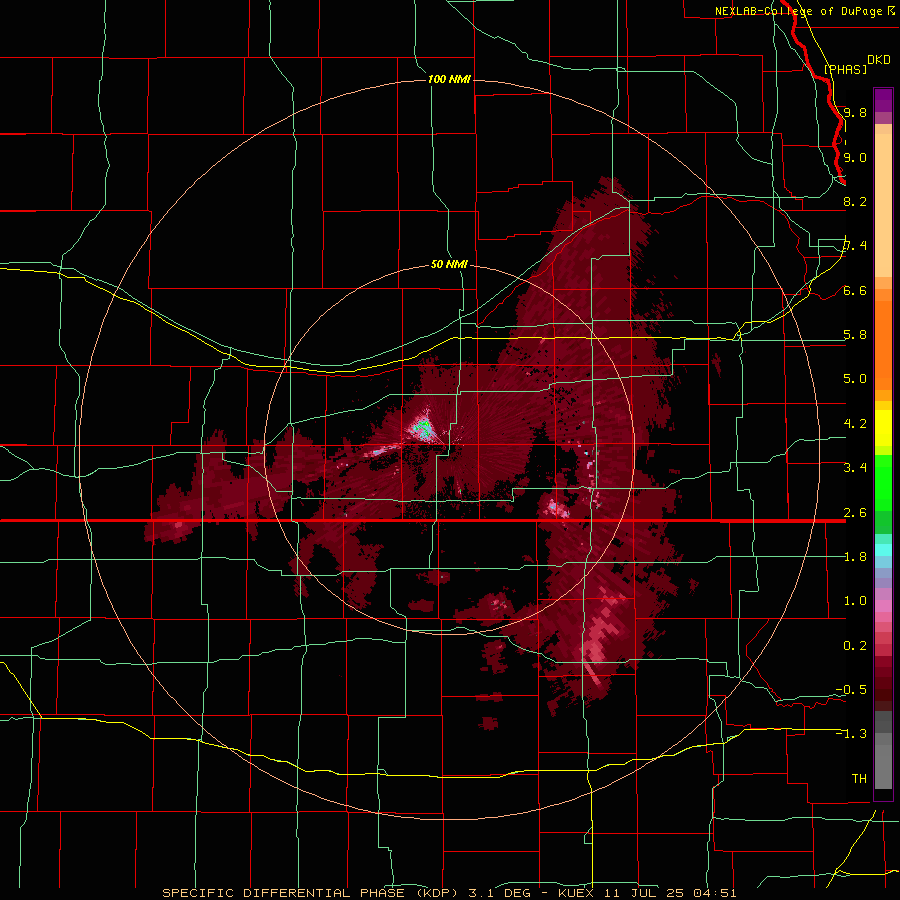
Task: Click the TH label at the scale bottom
Action: 859,779
